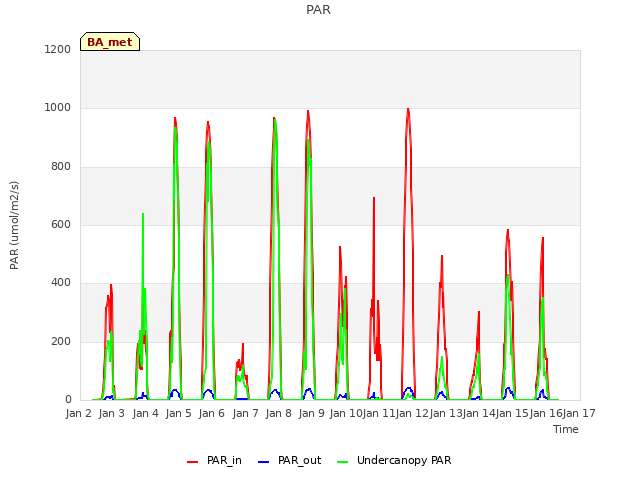
Task: Click the Jan 4 x-axis label
Action: 145,413
